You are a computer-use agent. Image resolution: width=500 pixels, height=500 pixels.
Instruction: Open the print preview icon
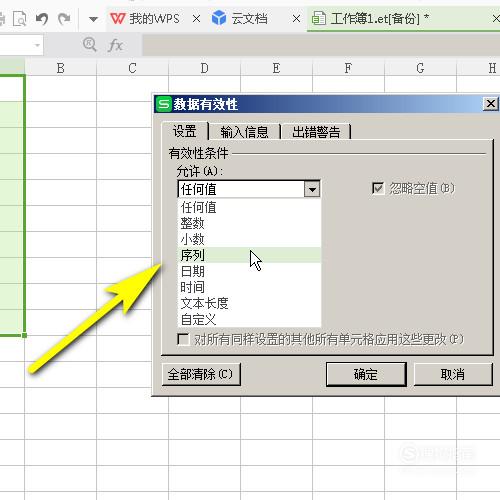[x=20, y=19]
